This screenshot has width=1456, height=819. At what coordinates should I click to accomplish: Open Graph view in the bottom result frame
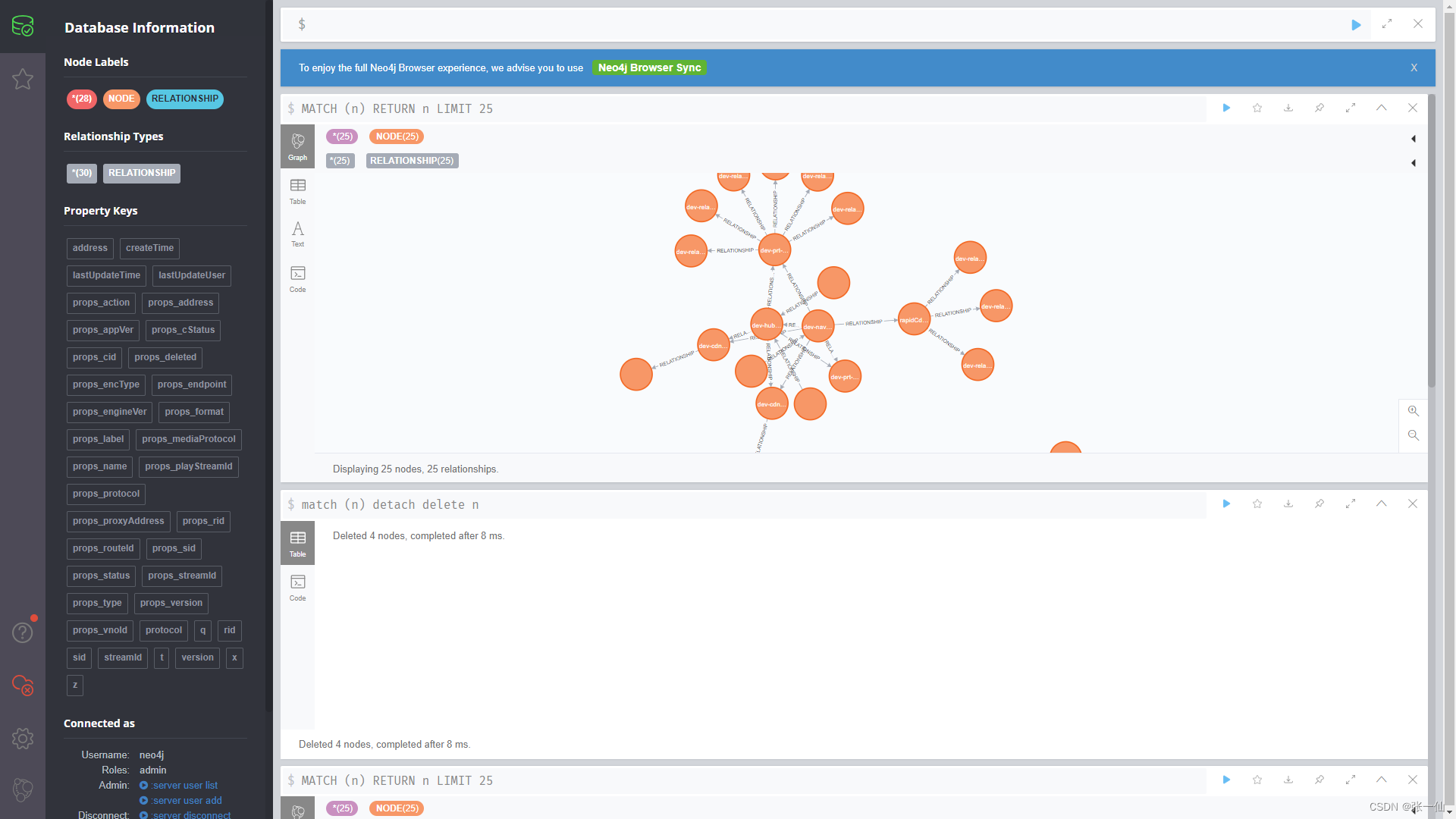[x=297, y=808]
